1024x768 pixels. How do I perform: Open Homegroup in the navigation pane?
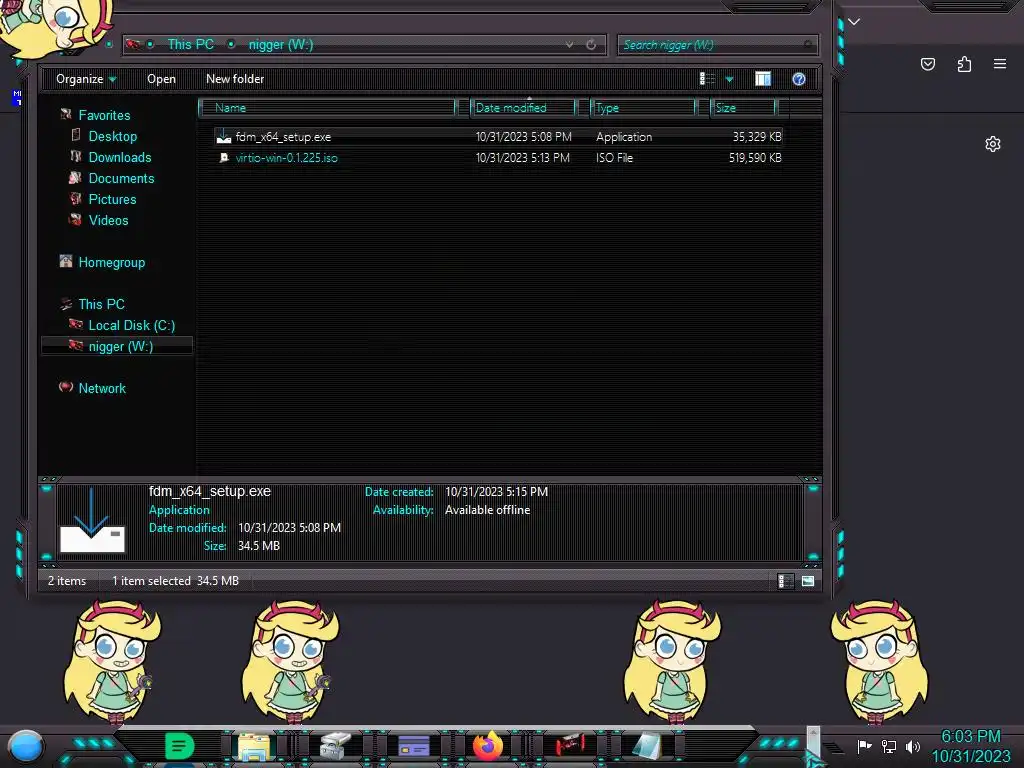coord(112,263)
